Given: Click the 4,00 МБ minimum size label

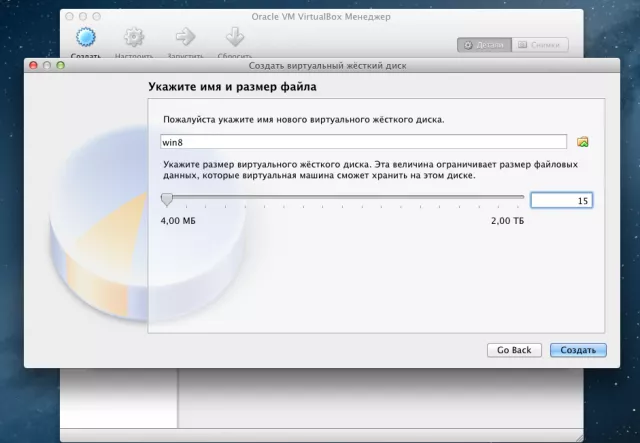Looking at the screenshot, I should click(178, 221).
